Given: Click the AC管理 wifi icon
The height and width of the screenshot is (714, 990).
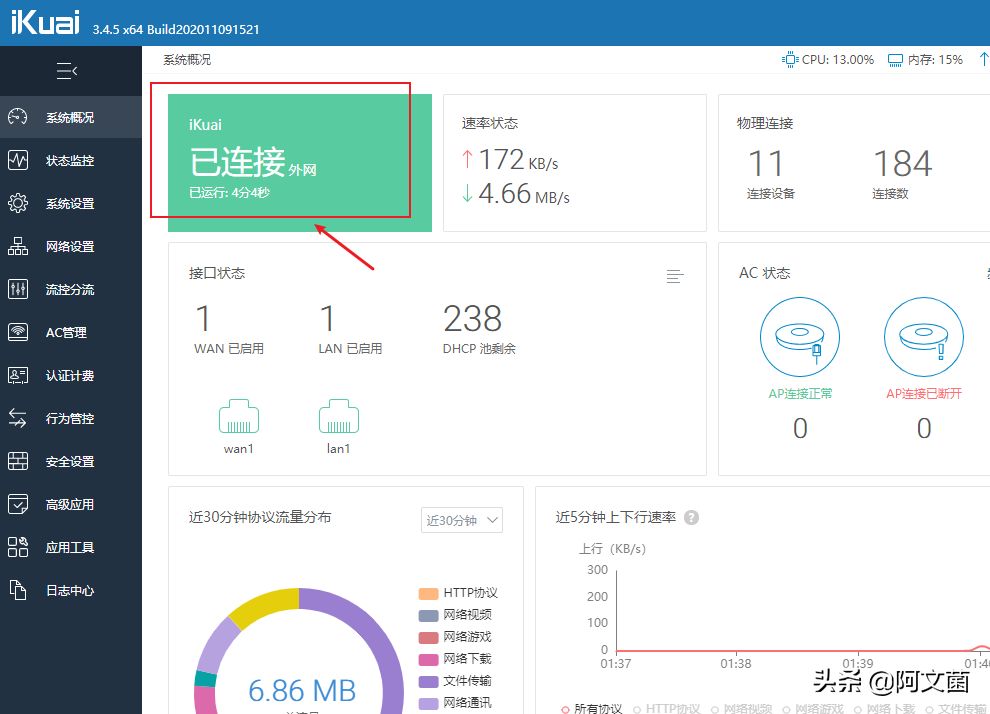Looking at the screenshot, I should coord(18,332).
